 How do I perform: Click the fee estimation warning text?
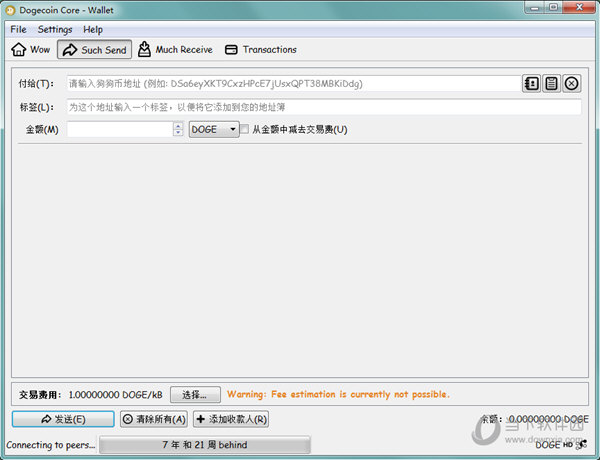pos(338,394)
